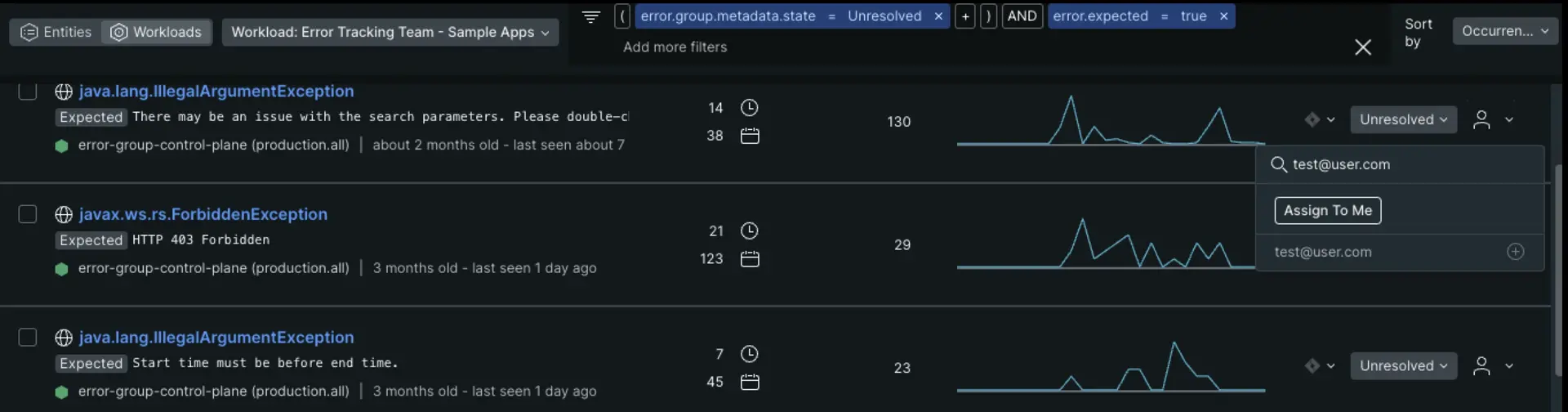Click the filter lines icon
This screenshot has height=412, width=1568.
pyautogui.click(x=591, y=16)
